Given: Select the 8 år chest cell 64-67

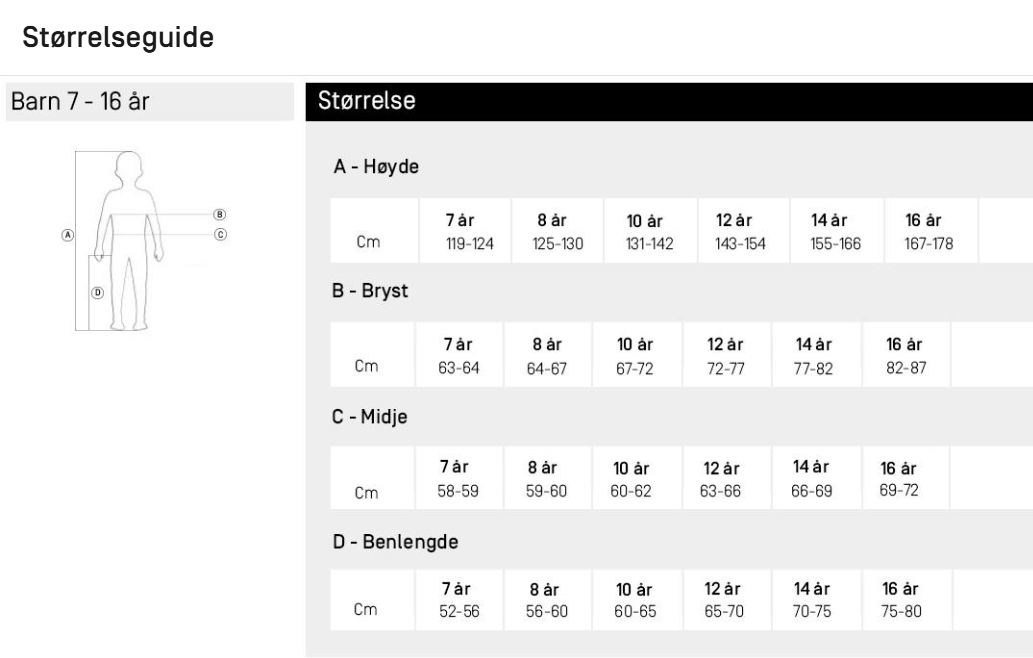Looking at the screenshot, I should coord(548,354).
